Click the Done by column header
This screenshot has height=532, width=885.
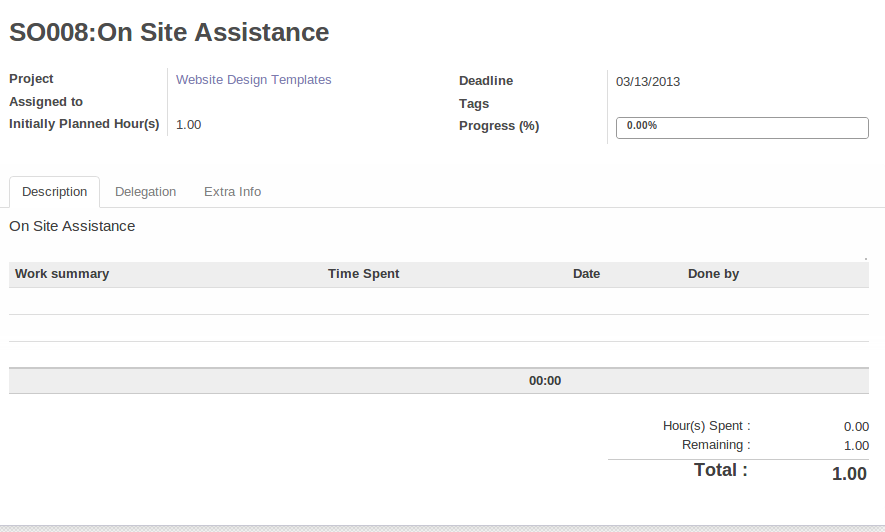pyautogui.click(x=713, y=274)
